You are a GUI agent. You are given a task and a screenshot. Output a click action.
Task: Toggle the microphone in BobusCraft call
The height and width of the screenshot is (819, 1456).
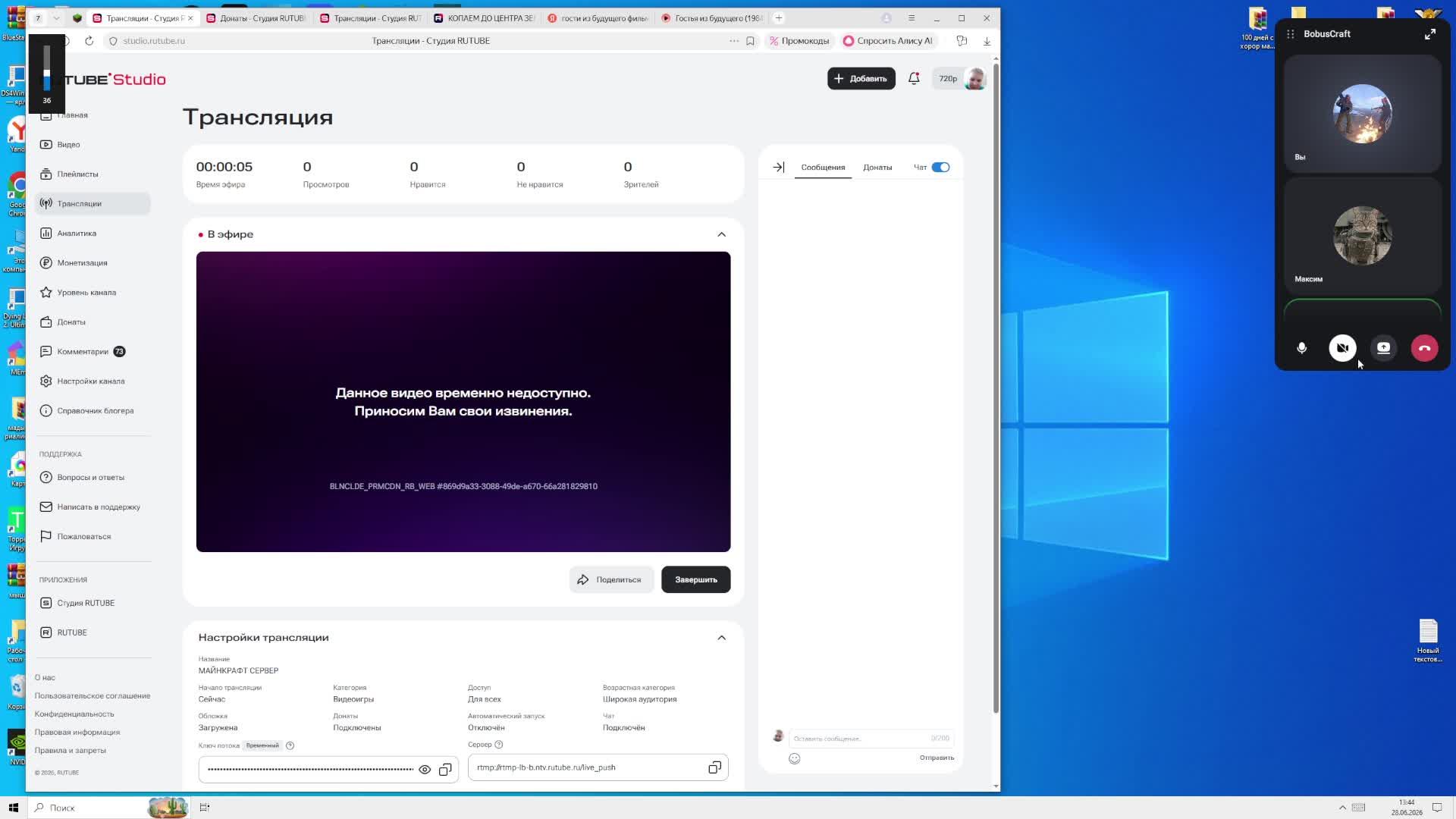pos(1301,348)
